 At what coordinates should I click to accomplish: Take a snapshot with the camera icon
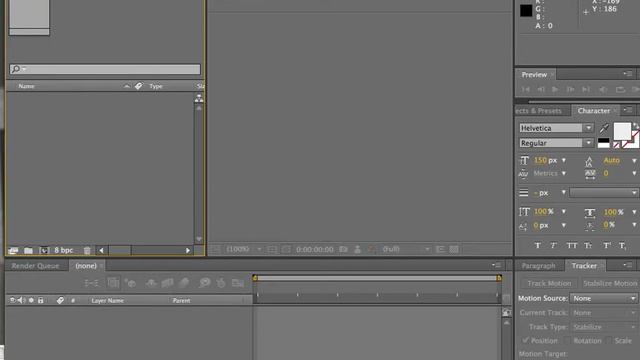click(343, 249)
